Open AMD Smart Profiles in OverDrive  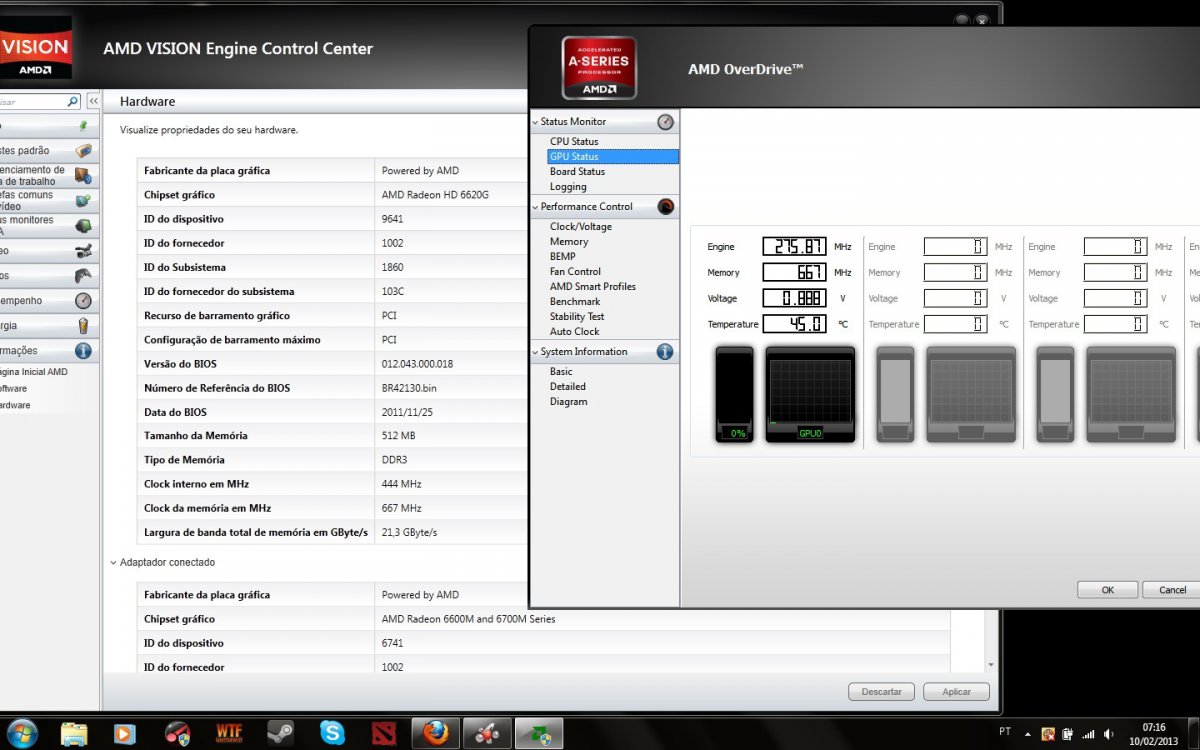pyautogui.click(x=593, y=287)
